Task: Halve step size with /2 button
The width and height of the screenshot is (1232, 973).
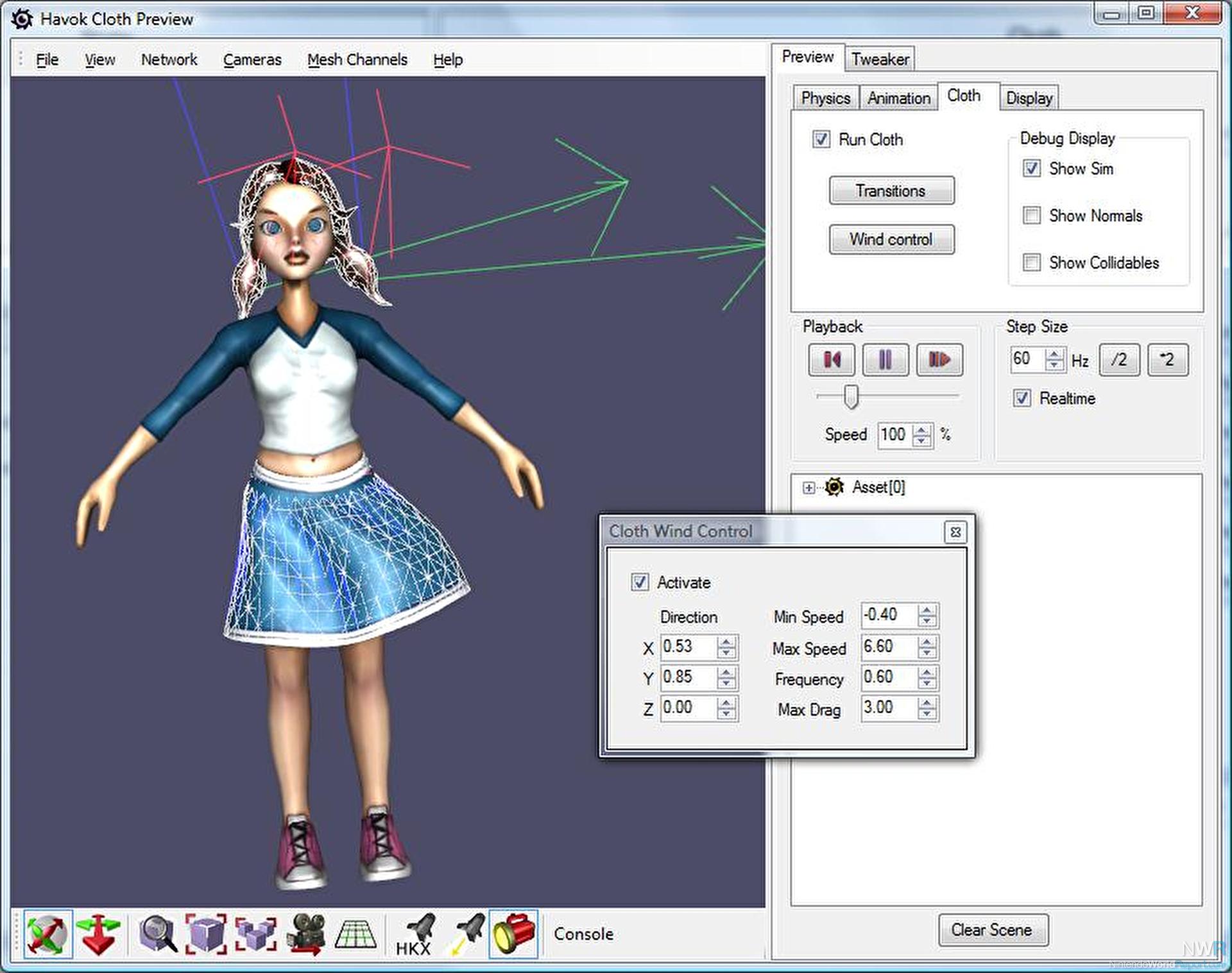Action: click(x=1119, y=359)
